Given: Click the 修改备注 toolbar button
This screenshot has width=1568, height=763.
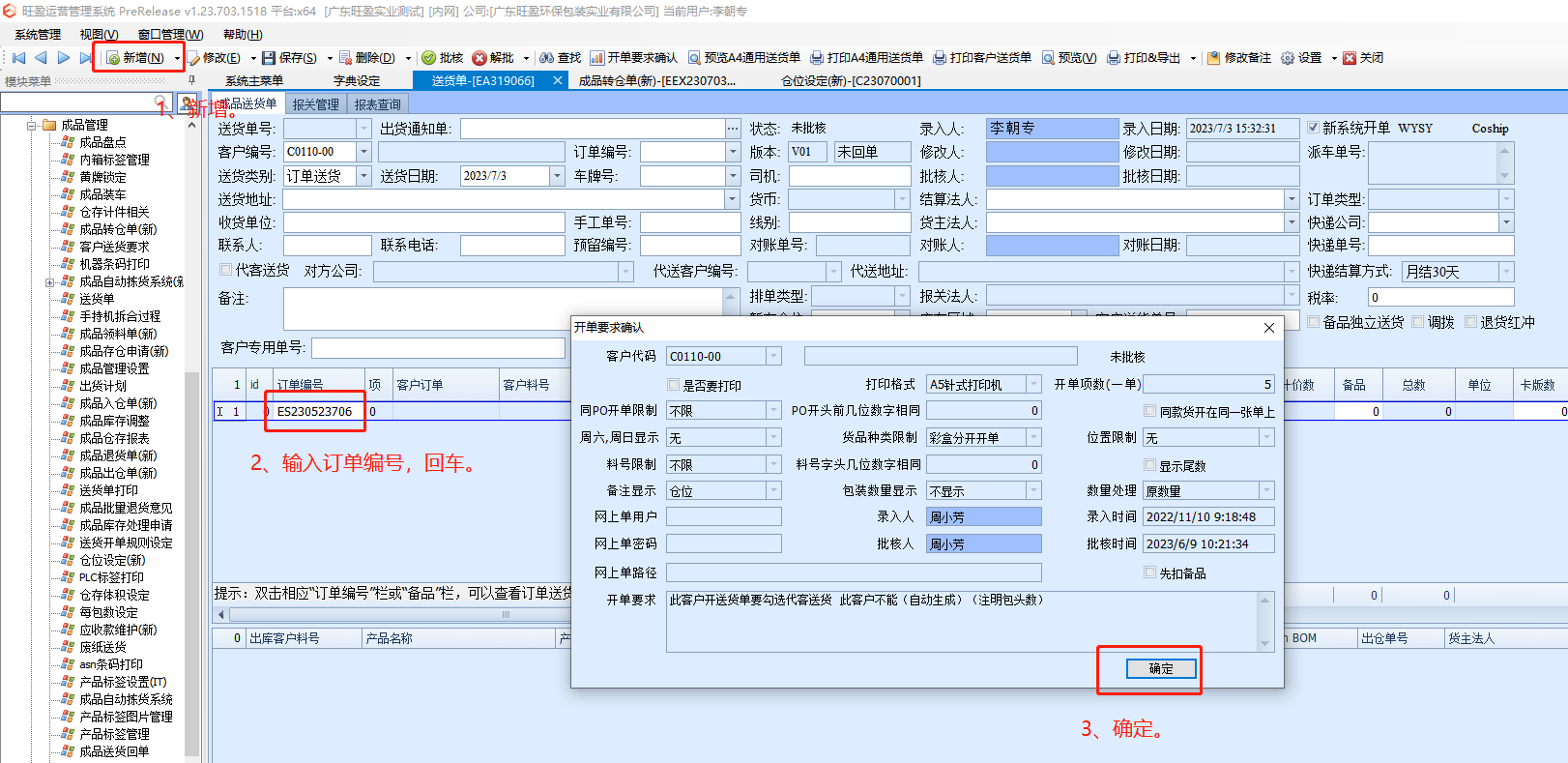Looking at the screenshot, I should [x=1238, y=58].
